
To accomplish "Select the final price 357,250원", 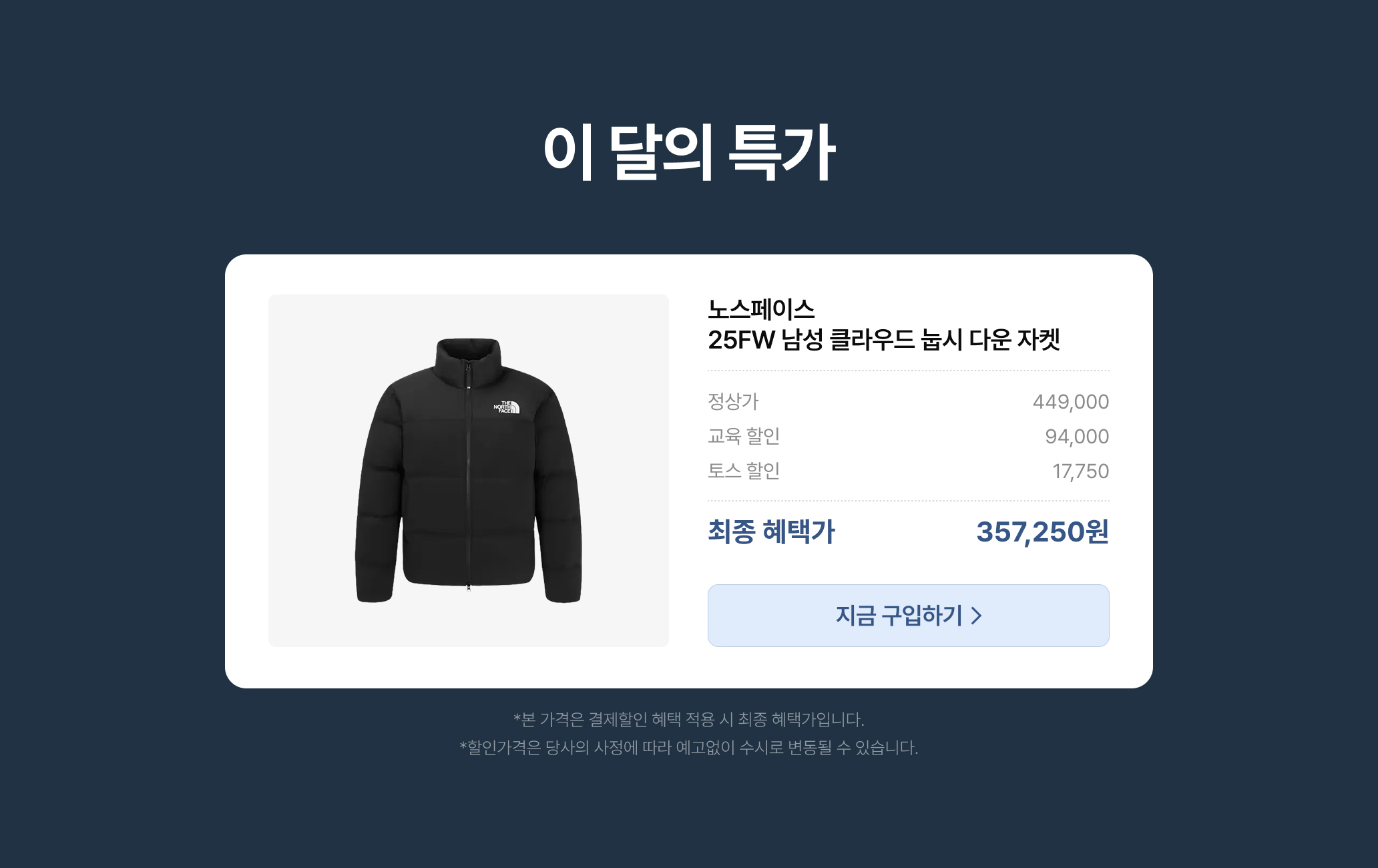I will click(x=1042, y=531).
